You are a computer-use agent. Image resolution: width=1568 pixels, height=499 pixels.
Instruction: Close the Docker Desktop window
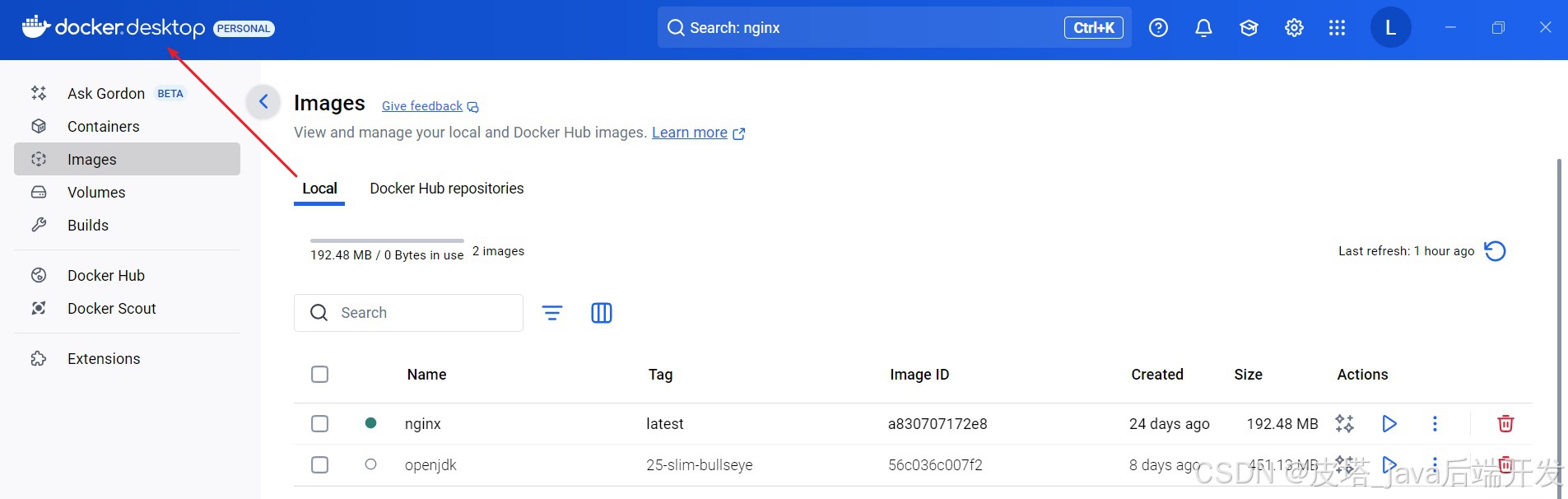point(1546,27)
